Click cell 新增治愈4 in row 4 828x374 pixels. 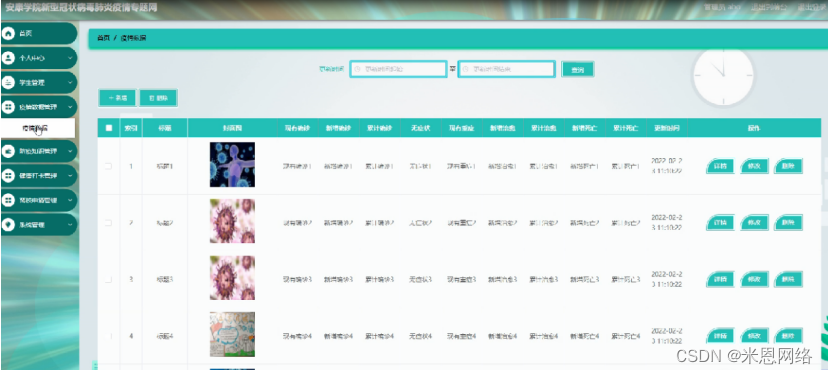[x=503, y=336]
